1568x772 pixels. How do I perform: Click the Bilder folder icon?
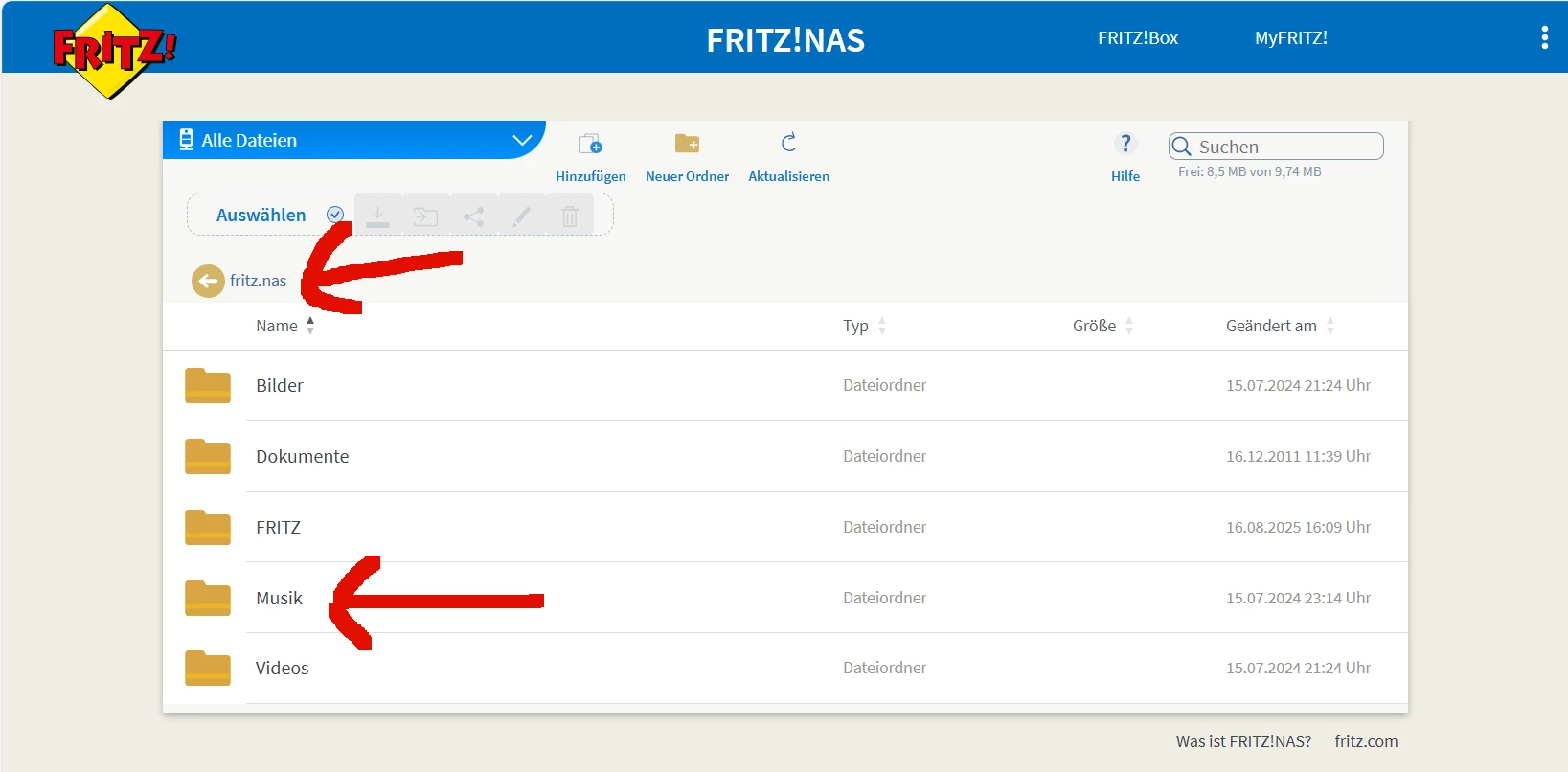coord(208,385)
